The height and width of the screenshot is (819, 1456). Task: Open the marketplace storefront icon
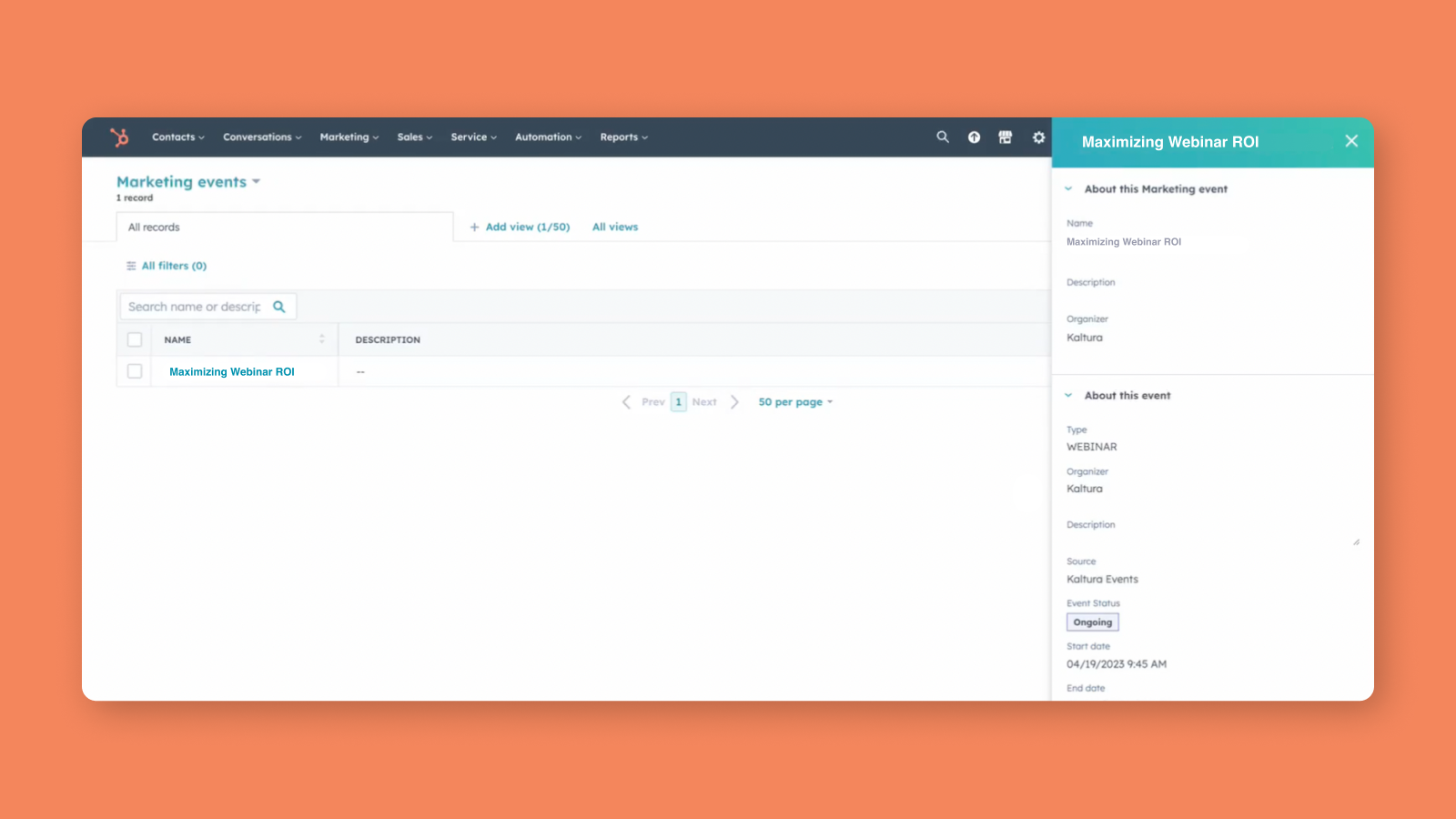(x=1006, y=137)
